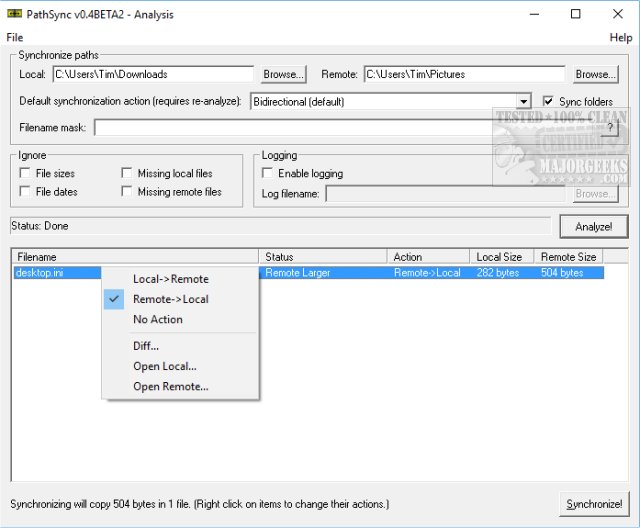Enable logging checkbox
Viewport: 640px width, 528px height.
click(x=267, y=173)
